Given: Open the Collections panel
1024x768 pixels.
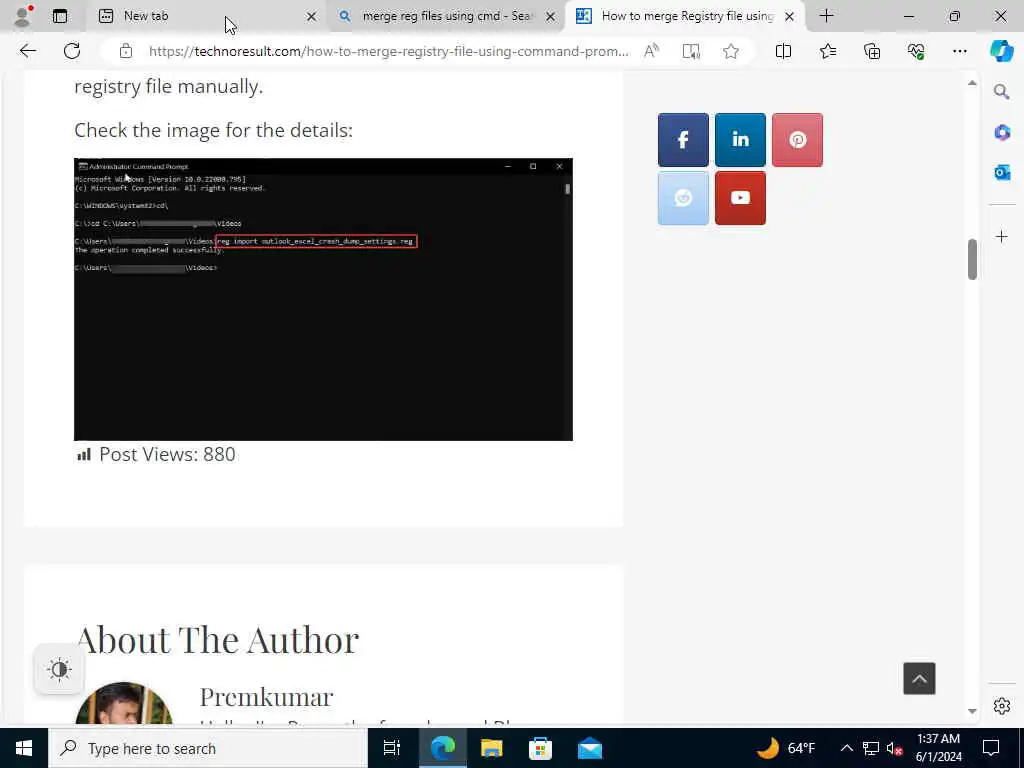Looking at the screenshot, I should click(872, 51).
